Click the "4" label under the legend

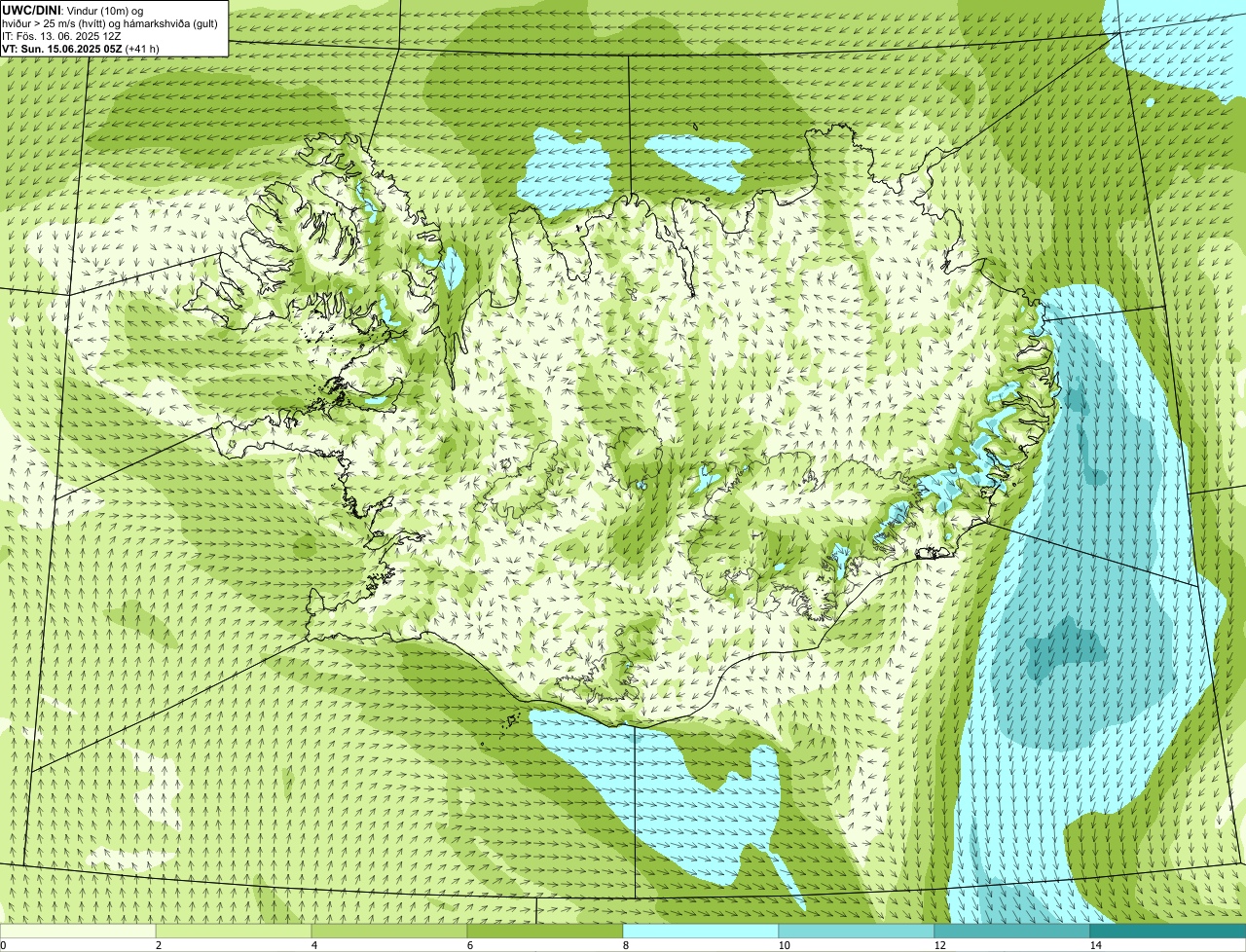point(313,945)
